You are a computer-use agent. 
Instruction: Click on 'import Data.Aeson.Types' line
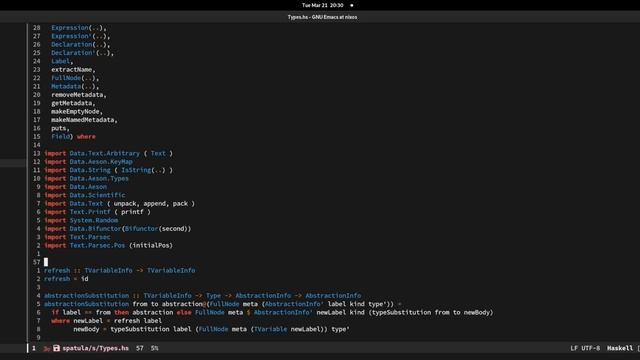click(x=86, y=178)
